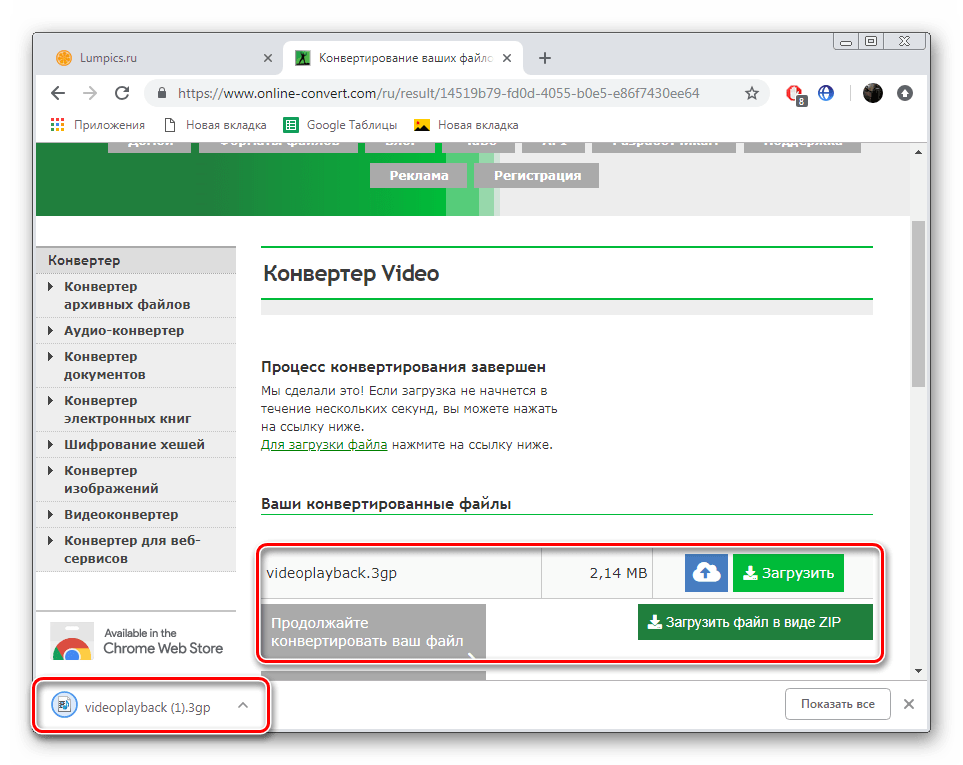This screenshot has width=963, height=765.
Task: Click the Реклама menu button
Action: pos(418,176)
